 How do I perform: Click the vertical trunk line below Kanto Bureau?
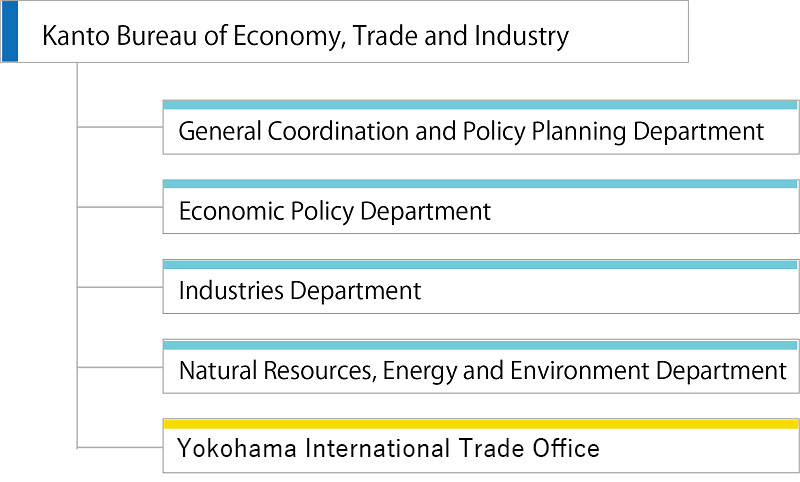coord(77,255)
